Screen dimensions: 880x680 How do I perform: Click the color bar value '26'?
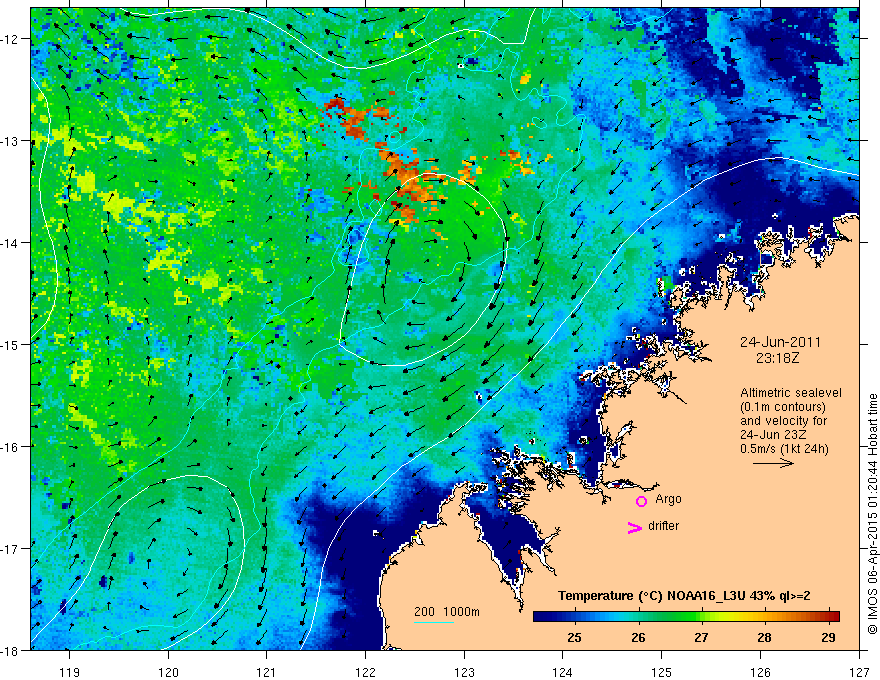coord(638,637)
